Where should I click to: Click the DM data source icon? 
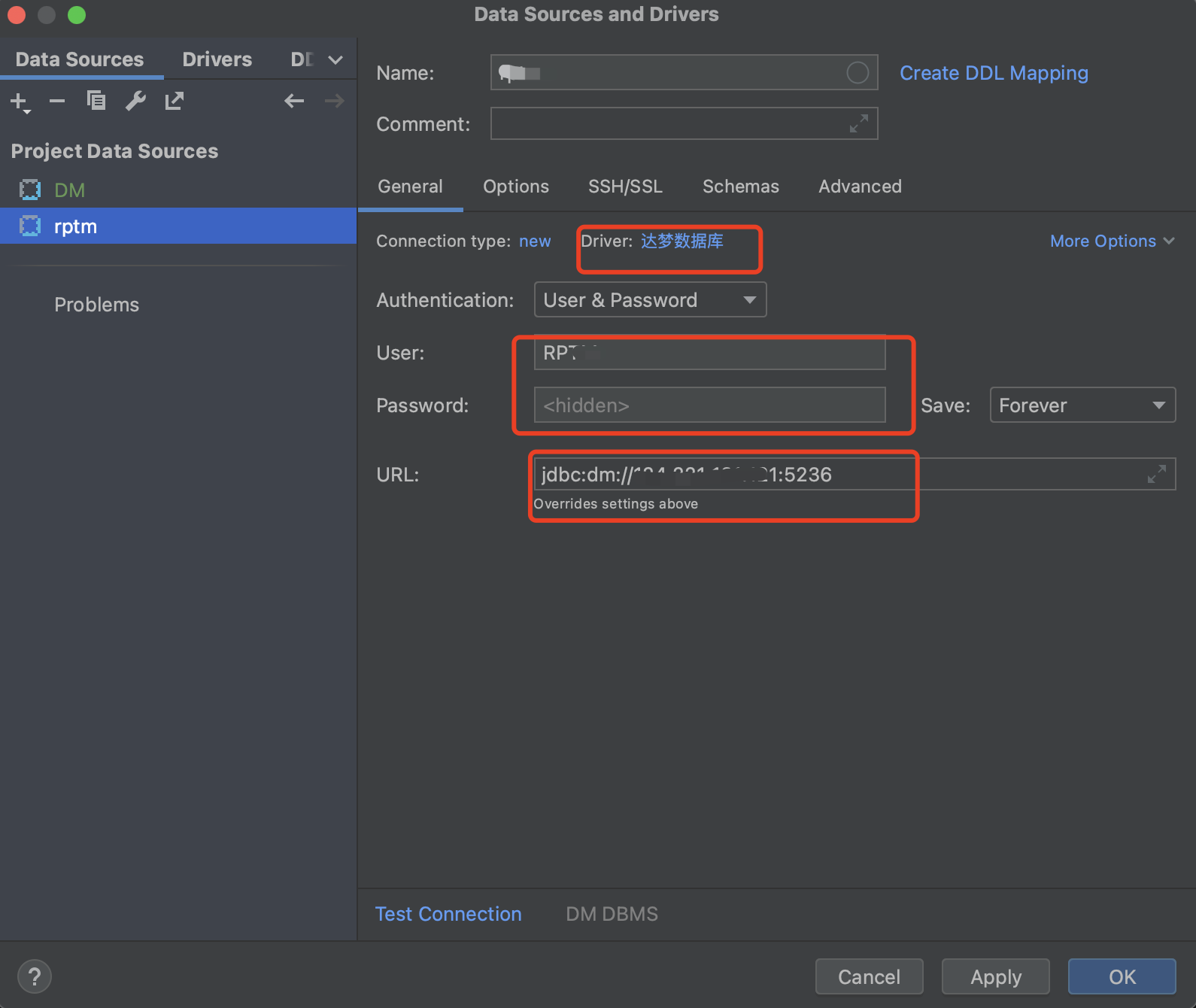[30, 190]
